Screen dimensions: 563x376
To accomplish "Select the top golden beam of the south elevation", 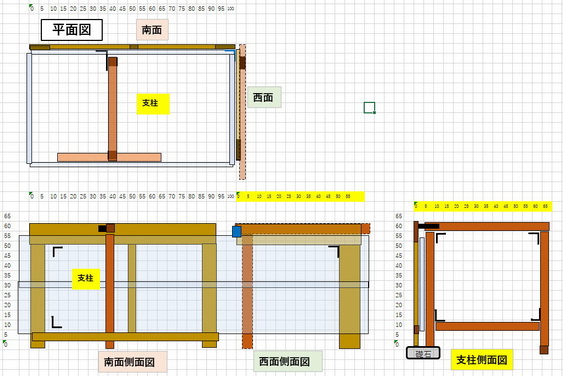I will coord(122,229).
